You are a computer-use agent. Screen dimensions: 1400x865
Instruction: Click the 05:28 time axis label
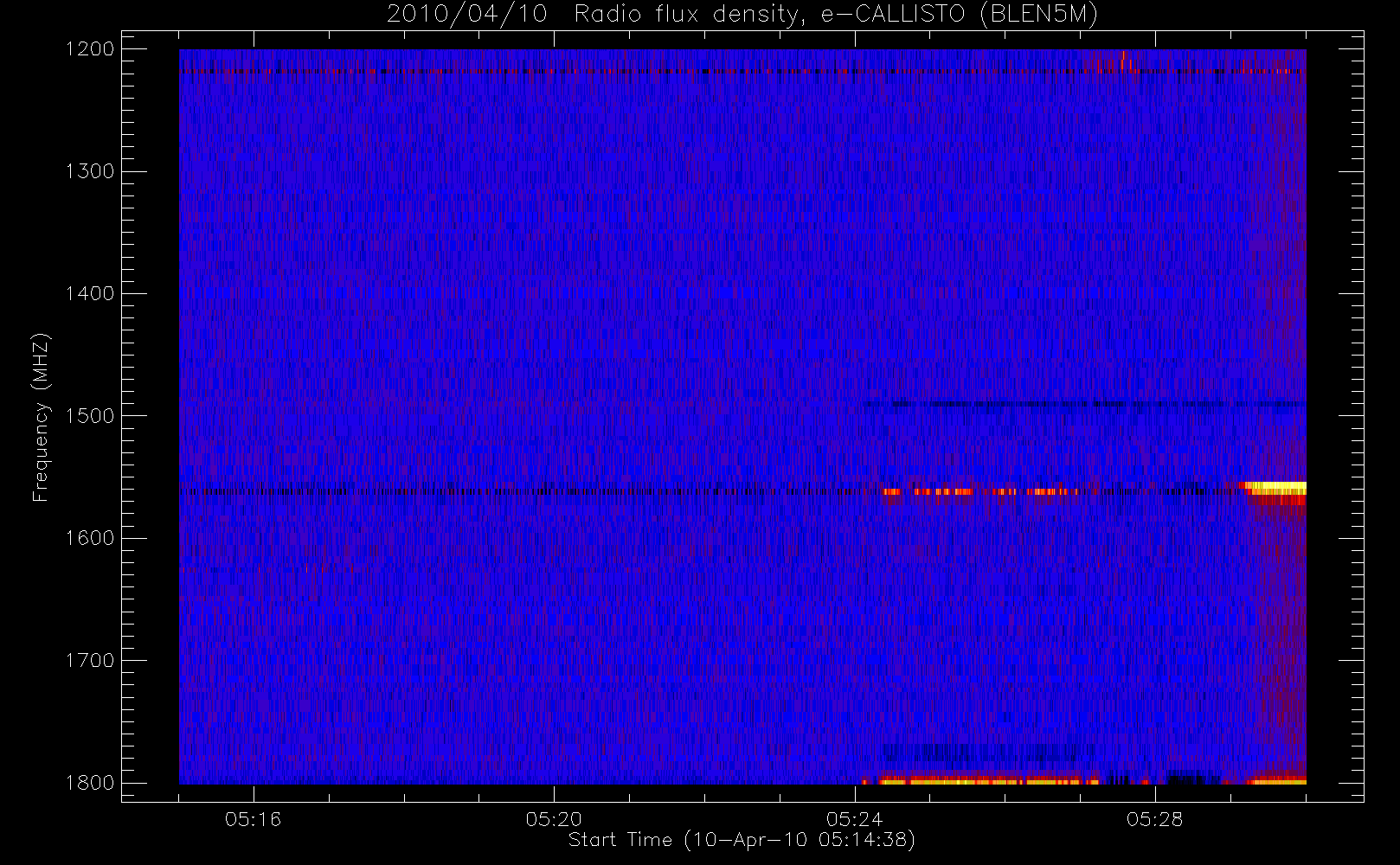[1154, 819]
